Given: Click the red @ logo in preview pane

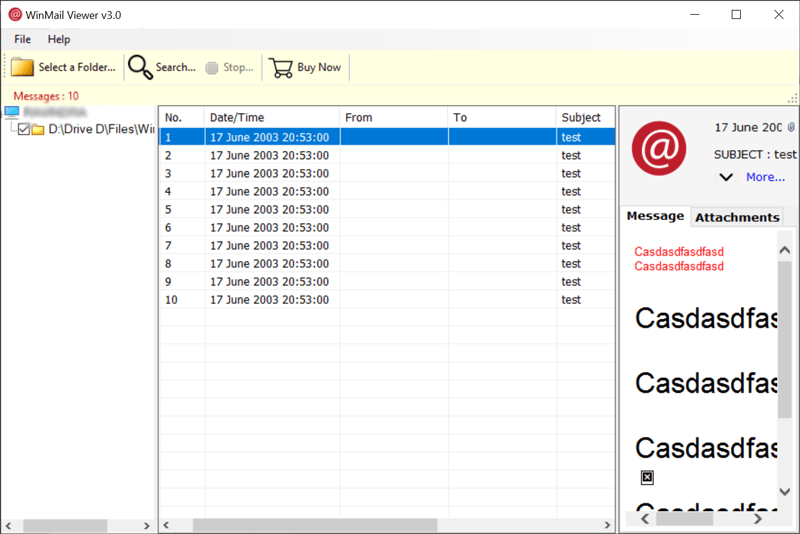Looking at the screenshot, I should [659, 148].
